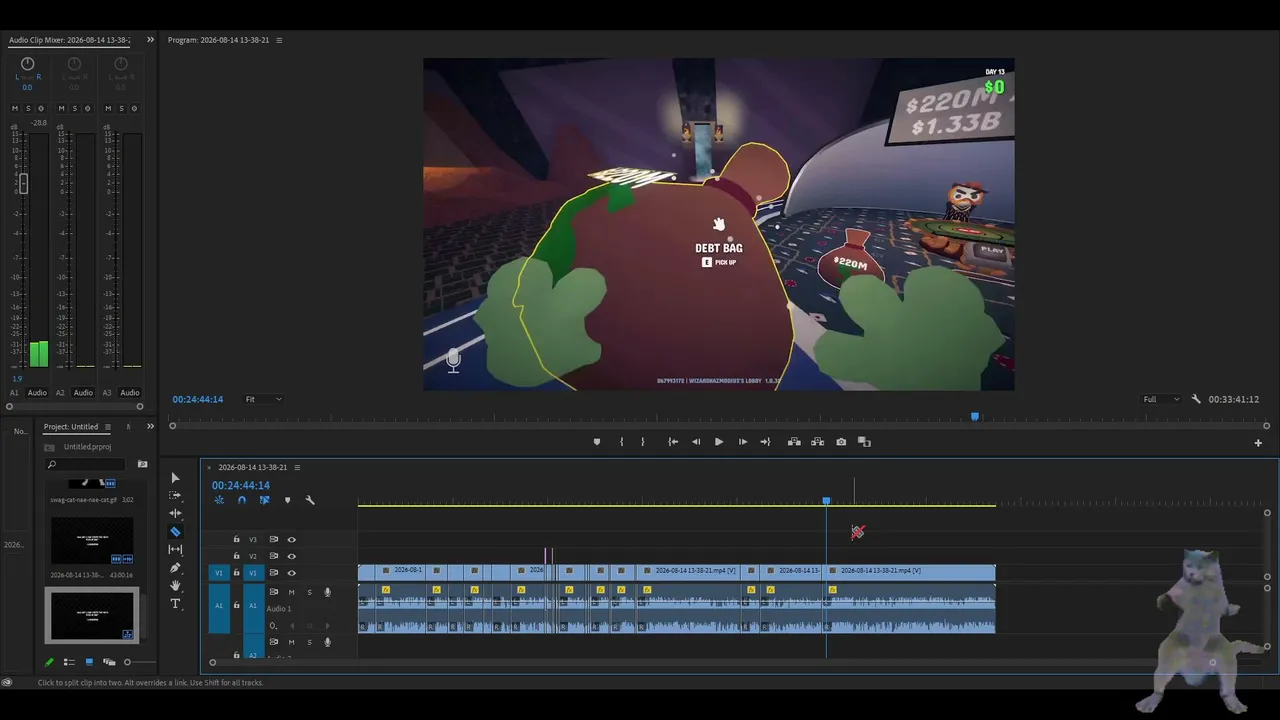Toggle project writable pencil icon
Screen dimensions: 1280x720
tap(49, 662)
